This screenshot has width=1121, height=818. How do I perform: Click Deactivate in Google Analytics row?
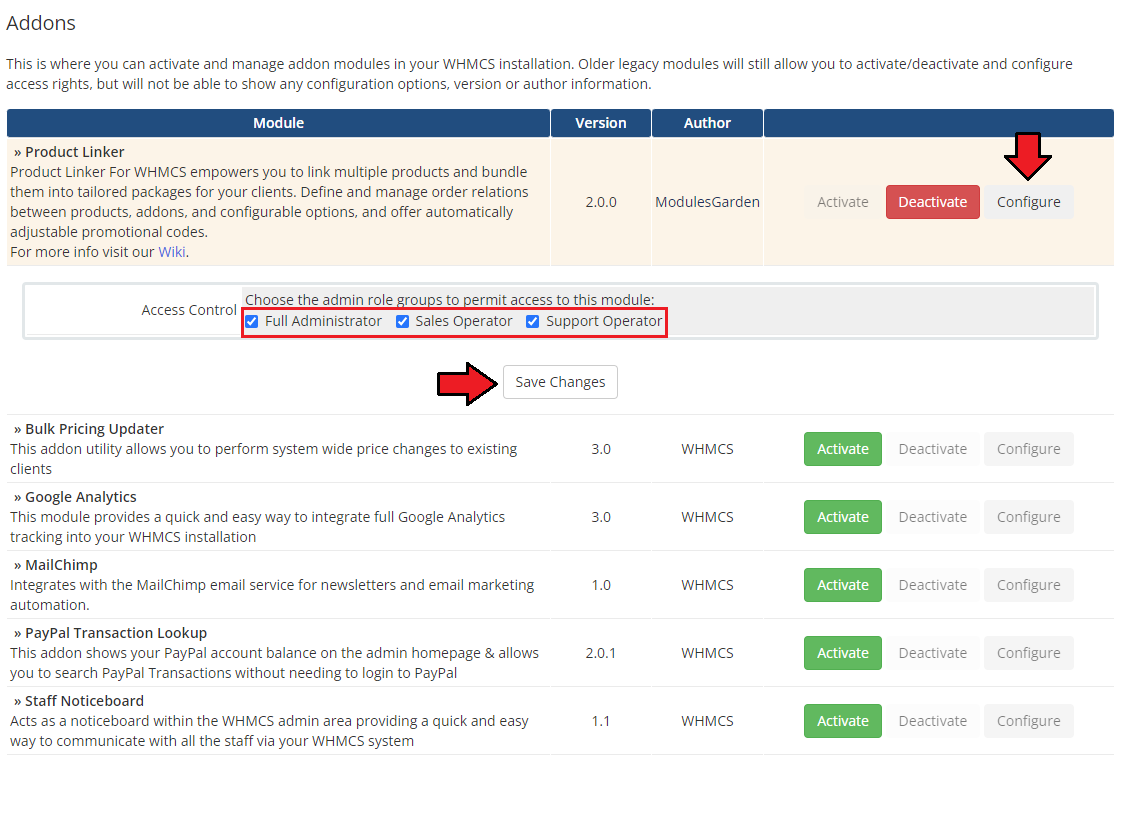coord(932,517)
